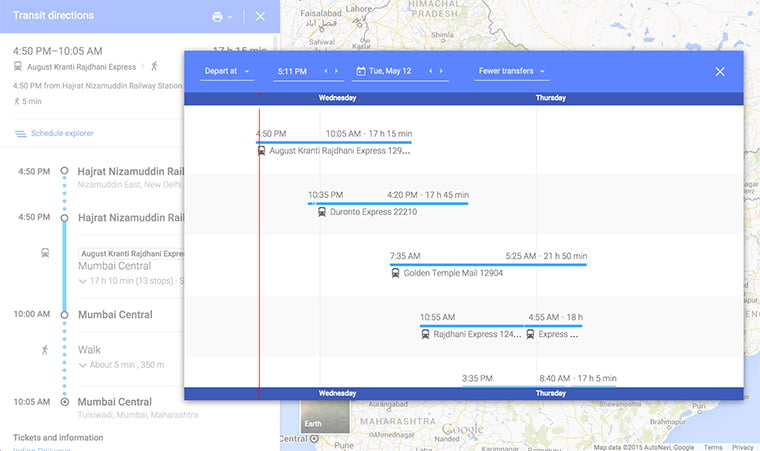Viewport: 760px width, 451px height.
Task: Close the Transit directions panel
Action: pyautogui.click(x=260, y=16)
